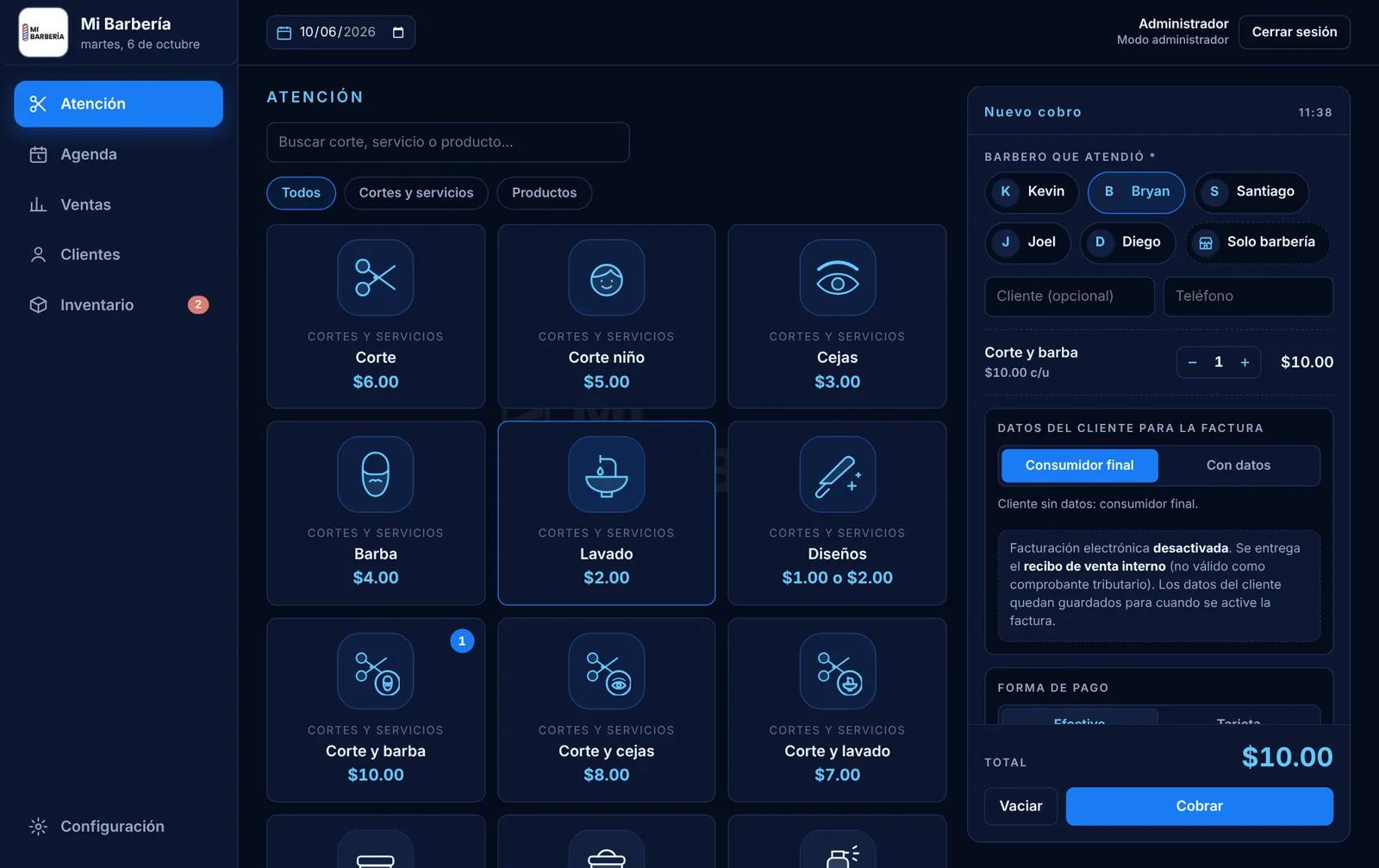The height and width of the screenshot is (868, 1379).
Task: Add Cejas eye icon service
Action: pyautogui.click(x=837, y=278)
